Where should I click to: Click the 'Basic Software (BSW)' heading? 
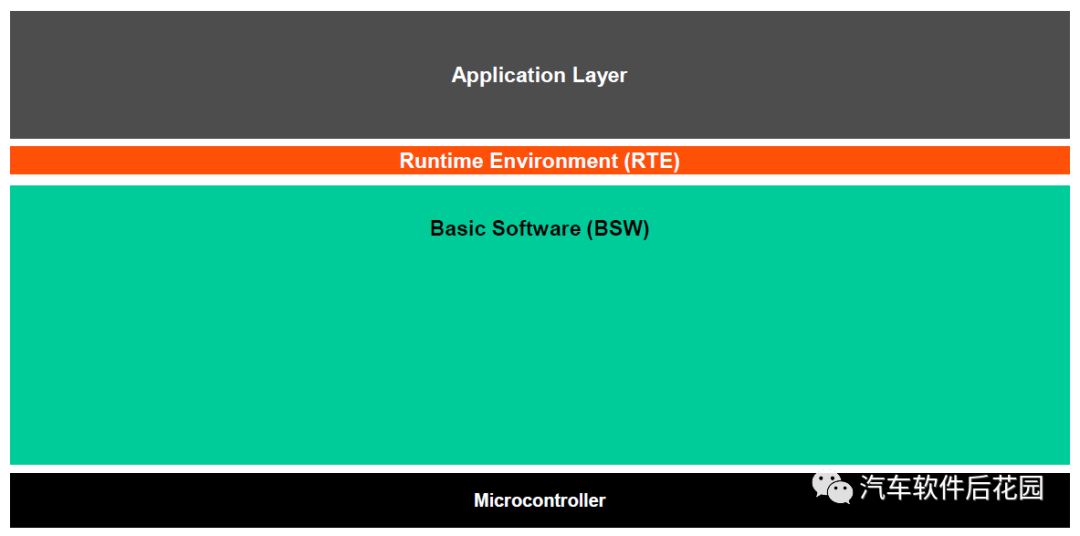(x=539, y=228)
